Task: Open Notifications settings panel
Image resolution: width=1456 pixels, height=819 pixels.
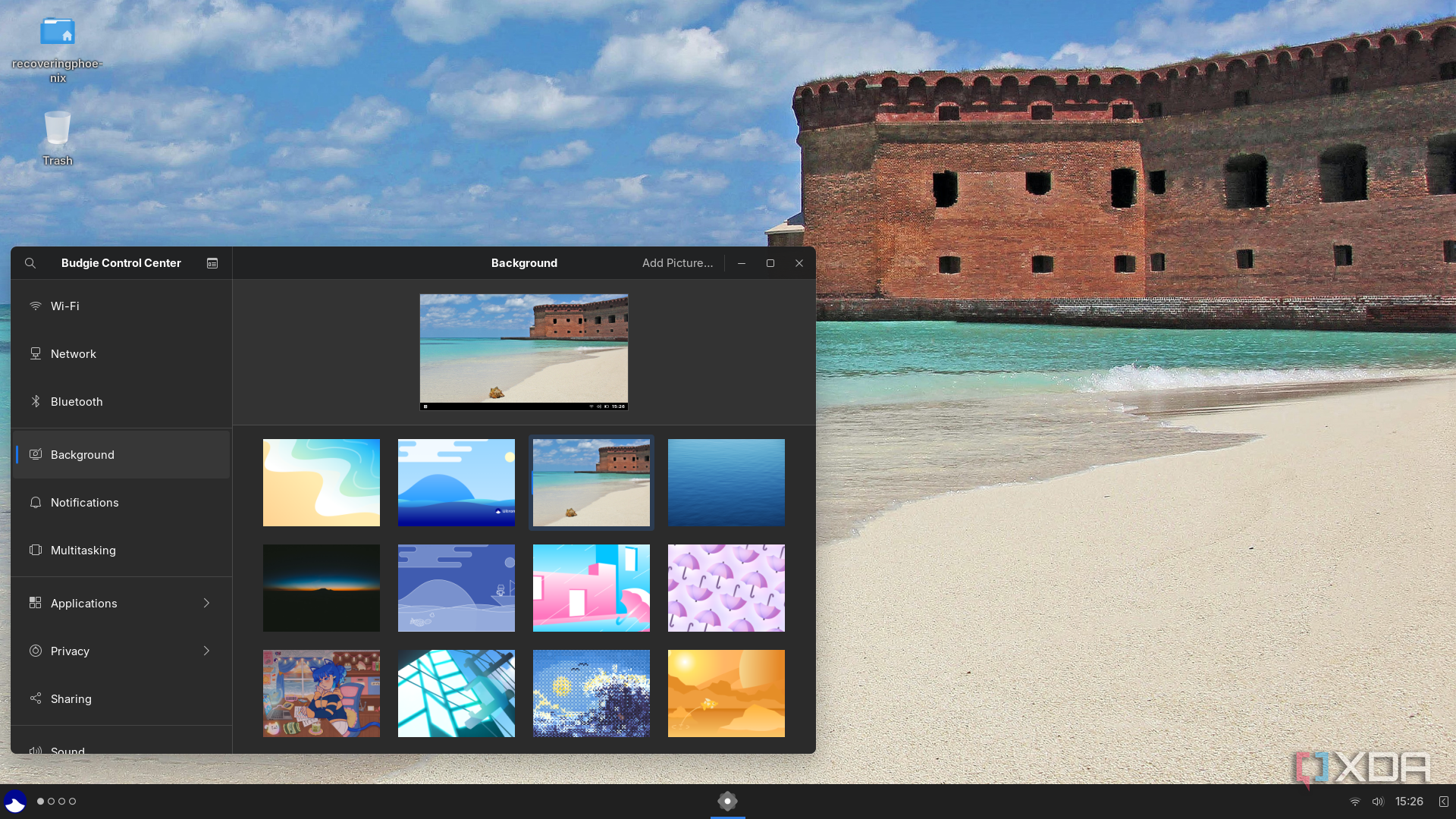Action: point(121,502)
